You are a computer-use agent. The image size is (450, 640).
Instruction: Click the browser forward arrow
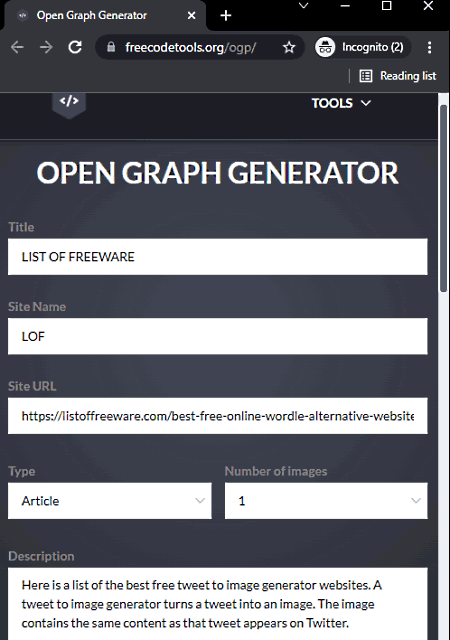click(x=46, y=47)
